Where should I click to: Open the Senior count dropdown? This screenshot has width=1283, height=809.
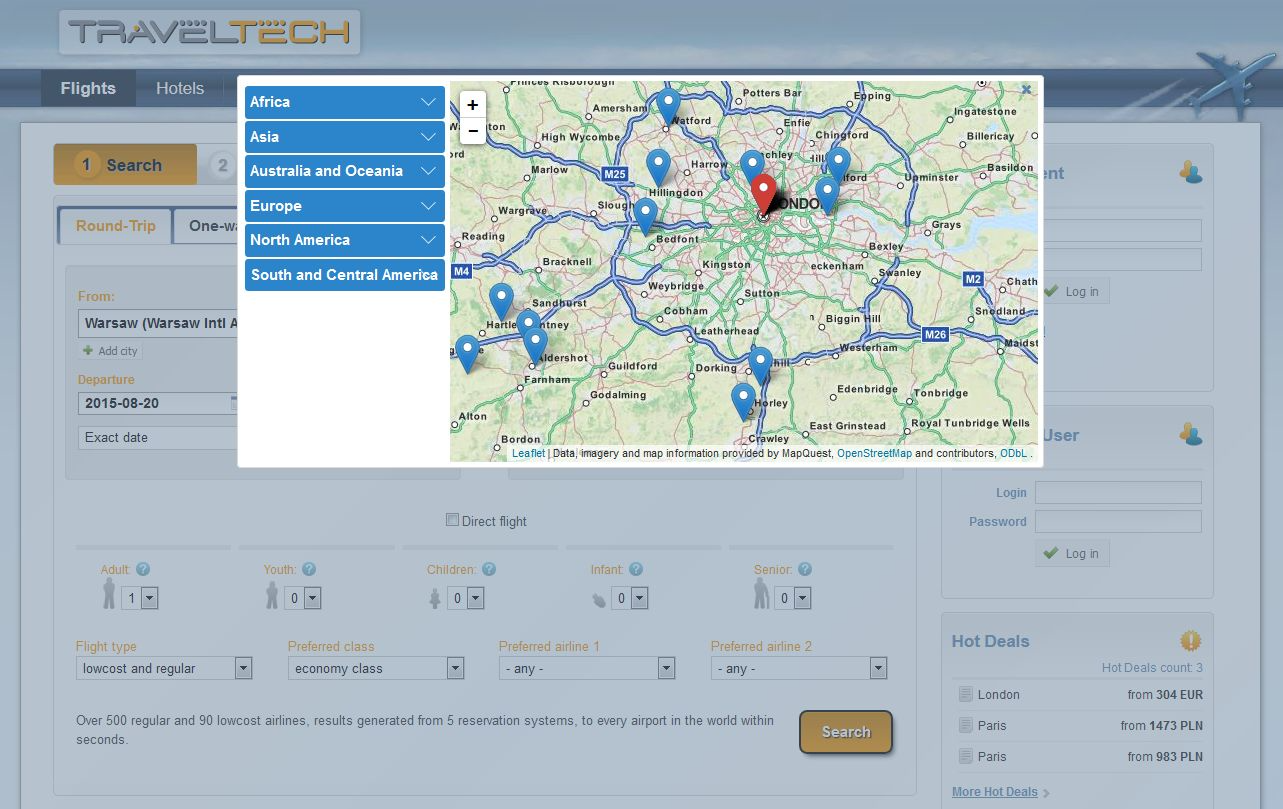coord(792,598)
